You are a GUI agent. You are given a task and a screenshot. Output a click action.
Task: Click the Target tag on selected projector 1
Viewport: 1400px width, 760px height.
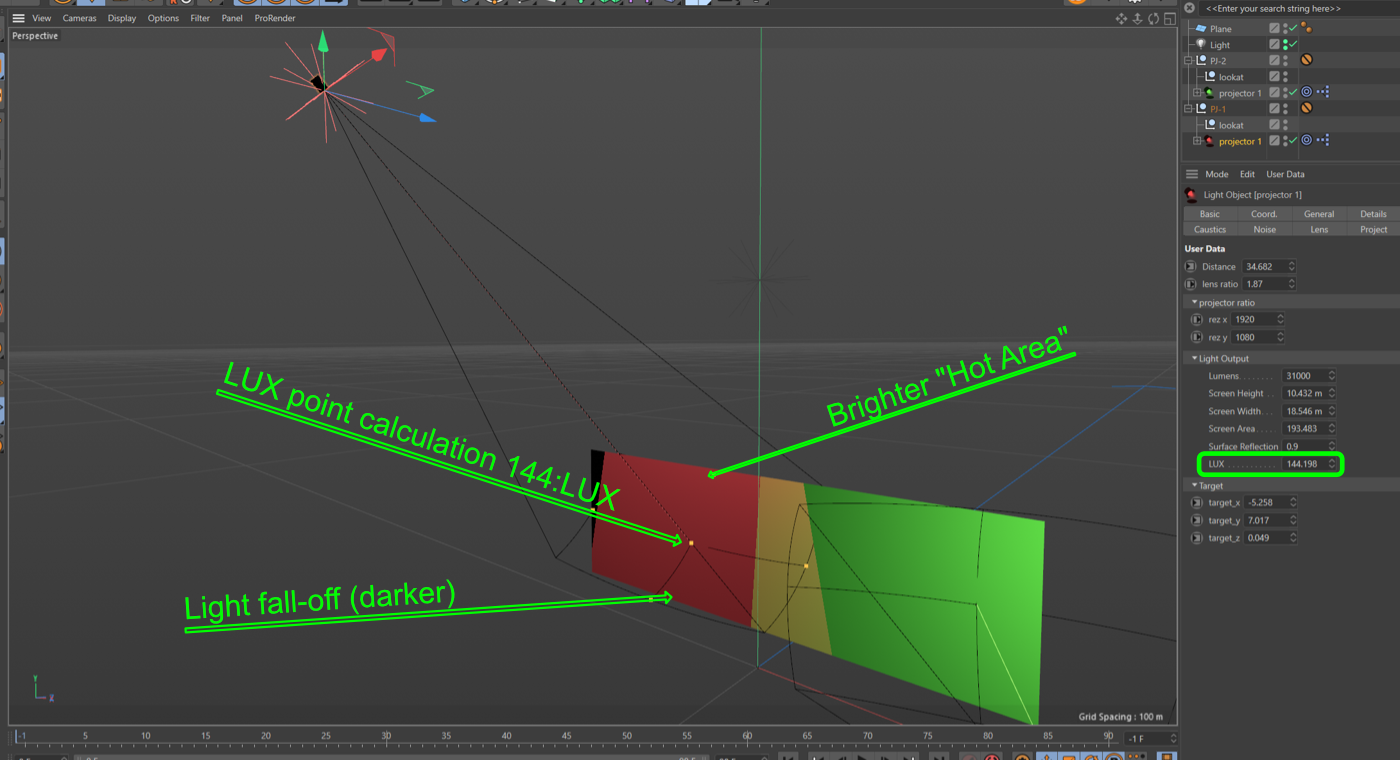(1306, 141)
